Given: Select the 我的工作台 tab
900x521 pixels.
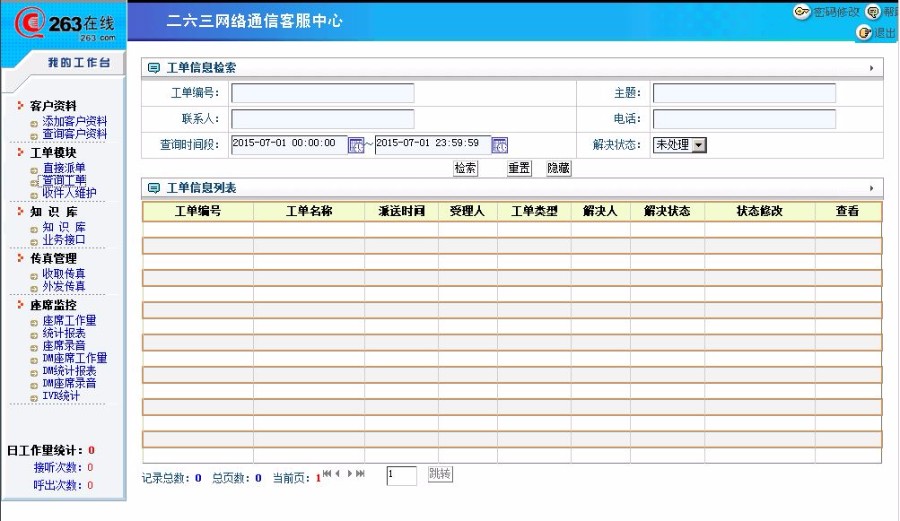Looking at the screenshot, I should click(x=79, y=63).
